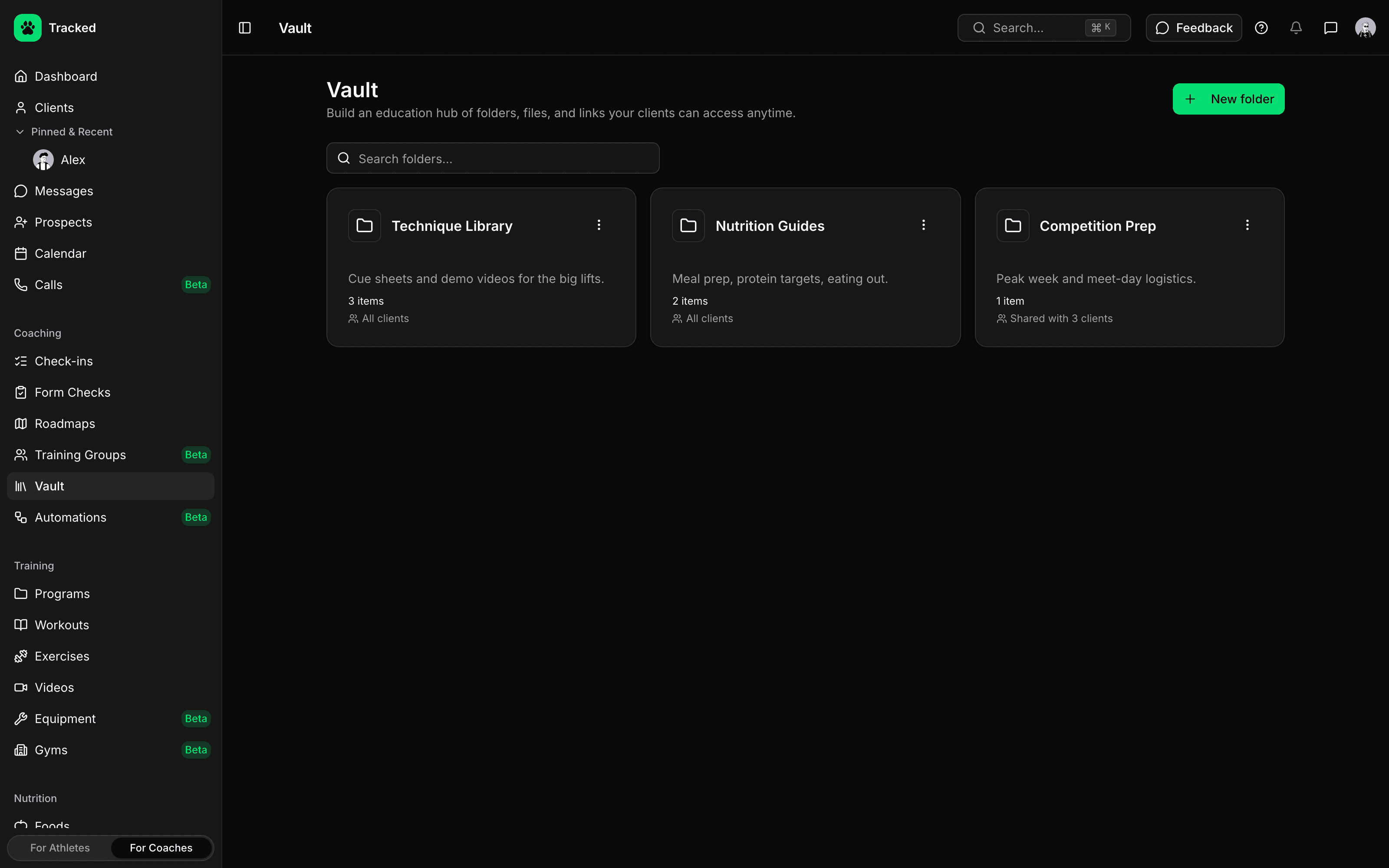The height and width of the screenshot is (868, 1389).
Task: Toggle the sidebar panel icon
Action: click(244, 27)
